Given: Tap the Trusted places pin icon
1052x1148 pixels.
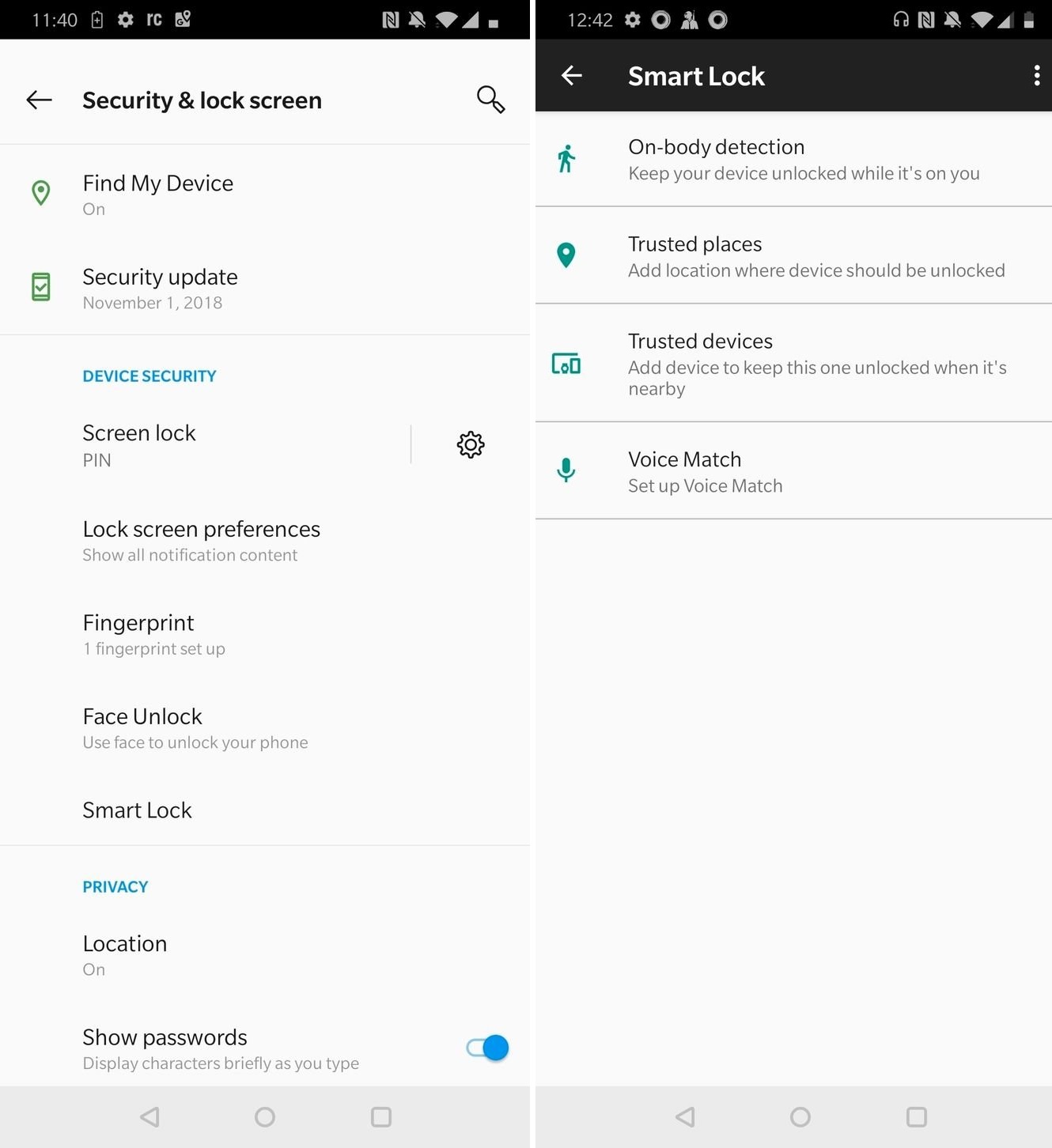Looking at the screenshot, I should [x=566, y=255].
